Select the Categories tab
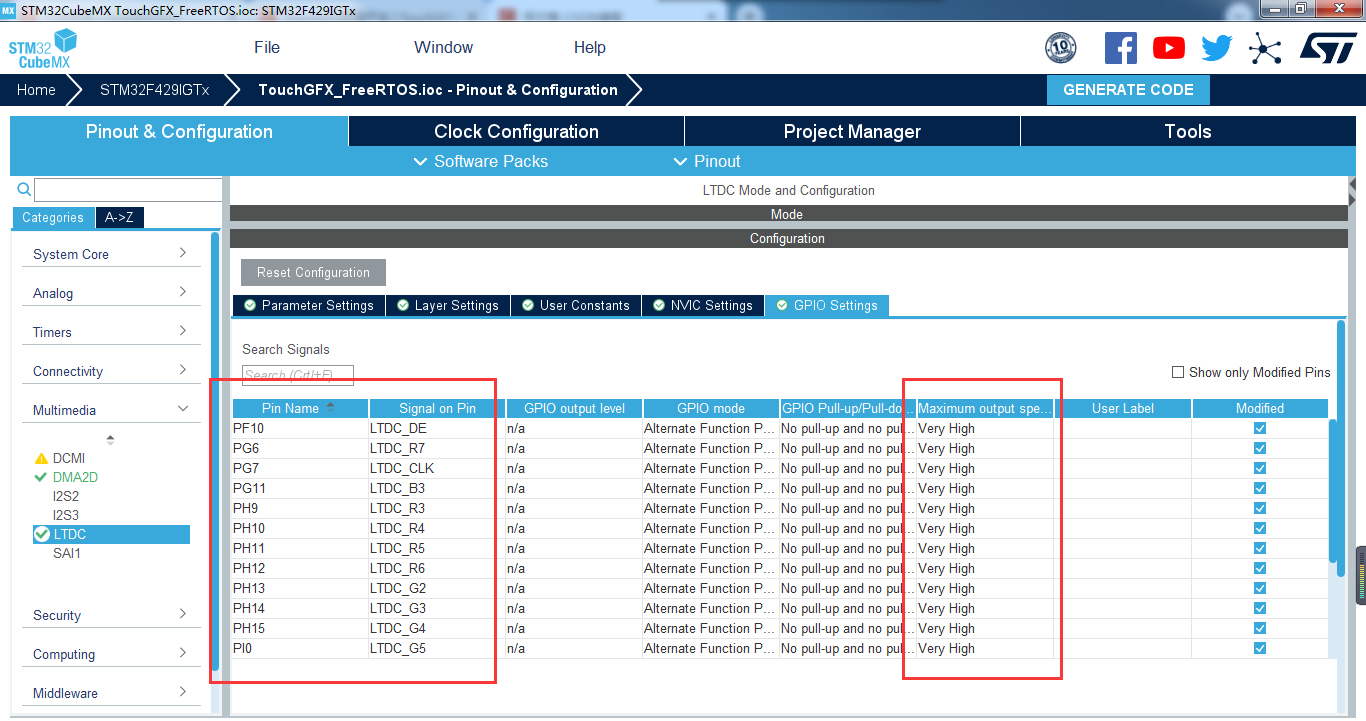The width and height of the screenshot is (1366, 721). tap(53, 217)
